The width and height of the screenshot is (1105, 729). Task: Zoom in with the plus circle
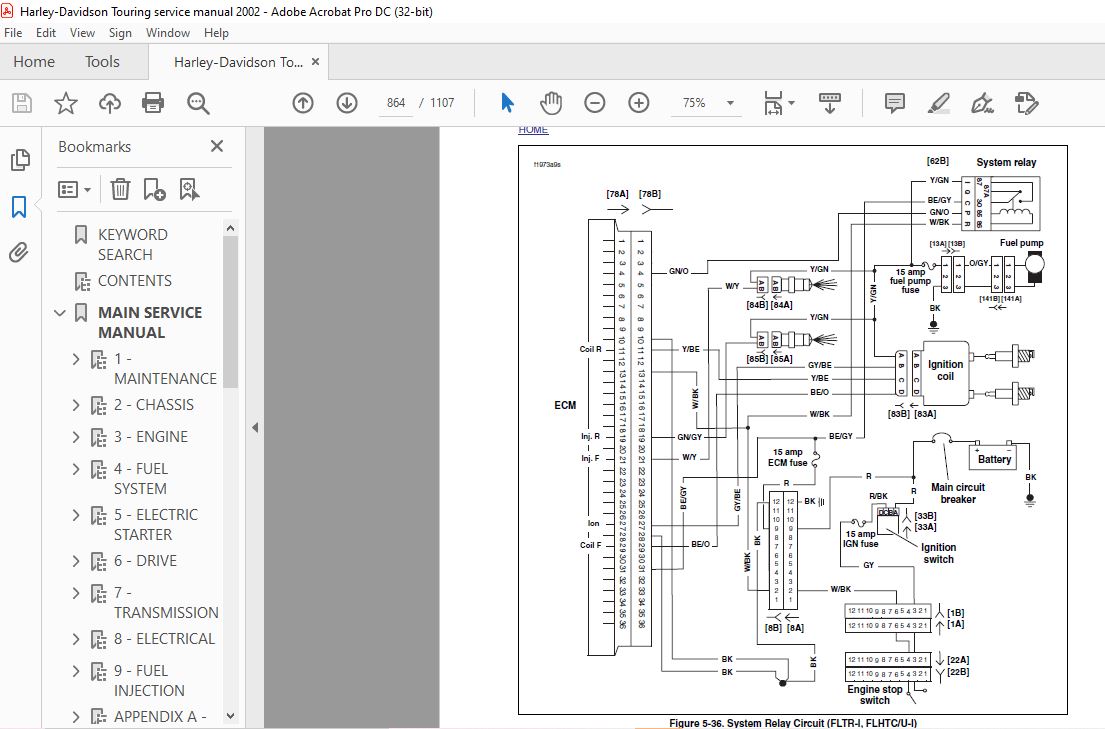(x=638, y=103)
